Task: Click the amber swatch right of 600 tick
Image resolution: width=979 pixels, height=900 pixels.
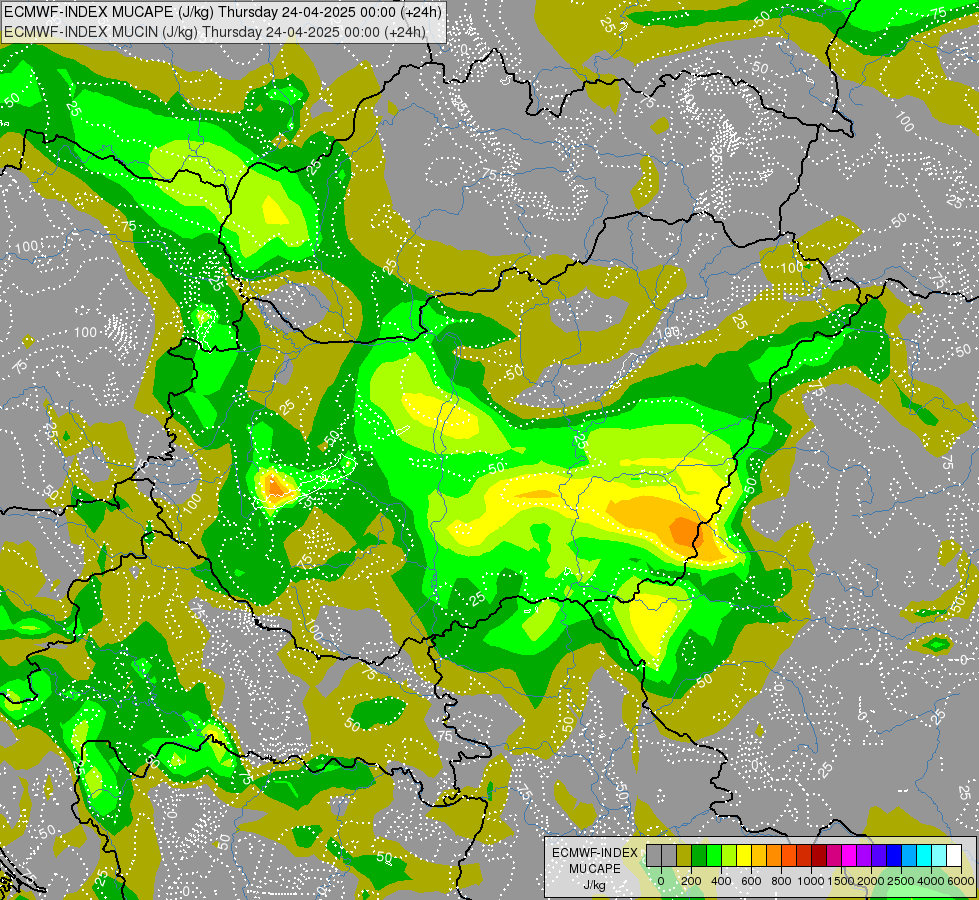Action: [759, 855]
